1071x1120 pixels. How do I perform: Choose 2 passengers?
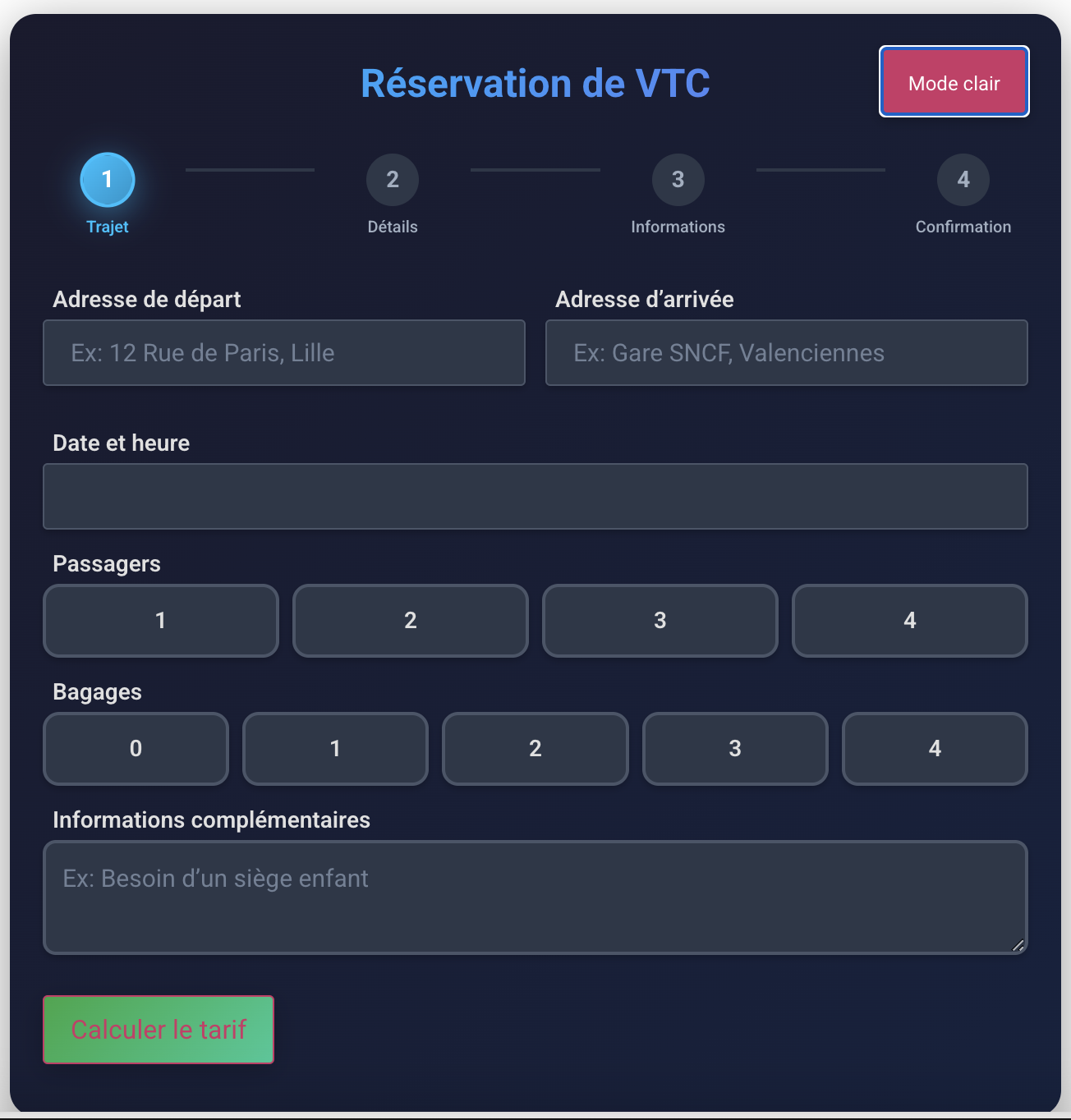point(411,621)
